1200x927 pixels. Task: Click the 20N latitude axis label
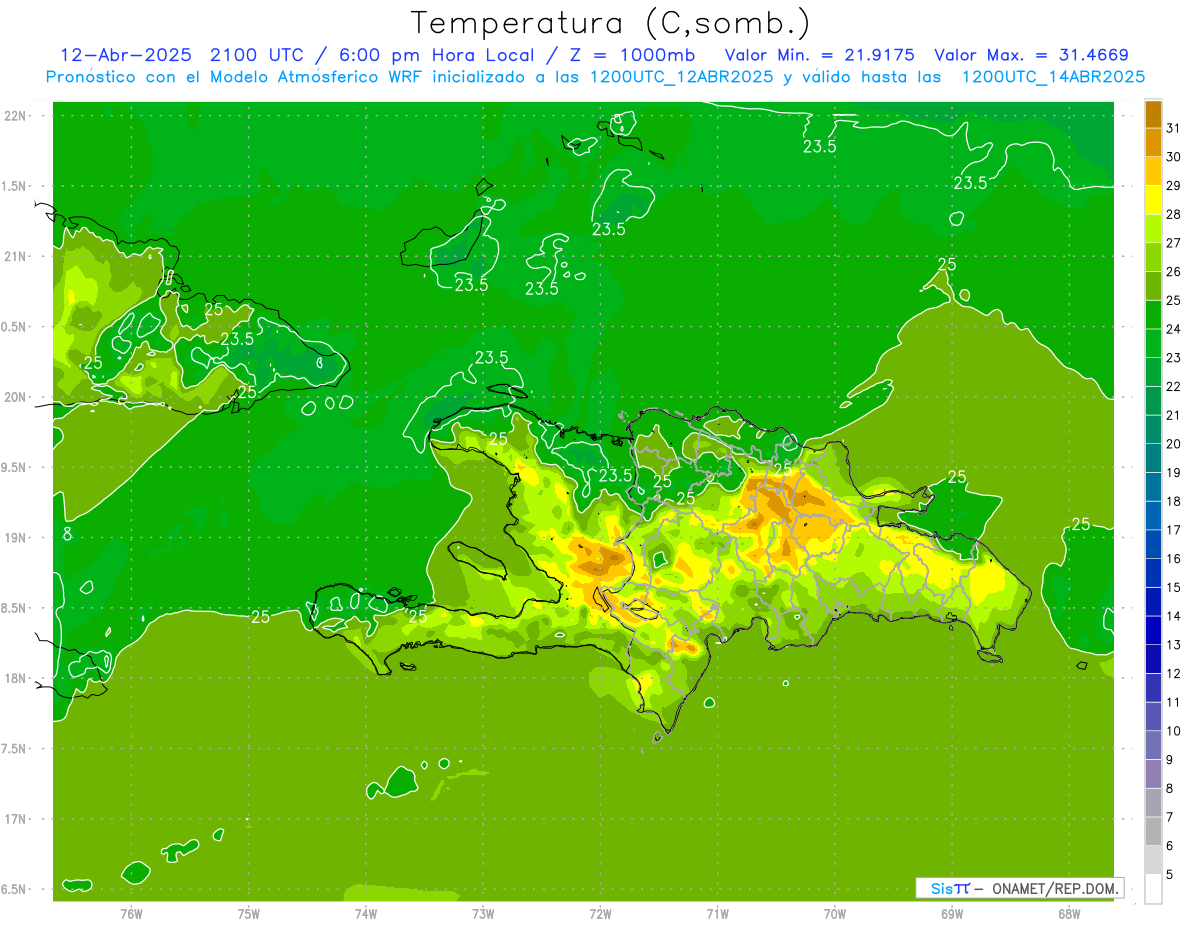15,397
